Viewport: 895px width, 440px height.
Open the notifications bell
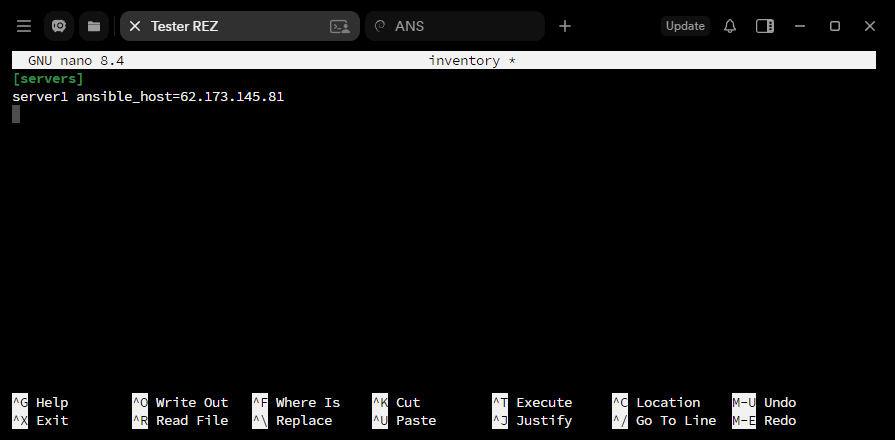click(729, 26)
